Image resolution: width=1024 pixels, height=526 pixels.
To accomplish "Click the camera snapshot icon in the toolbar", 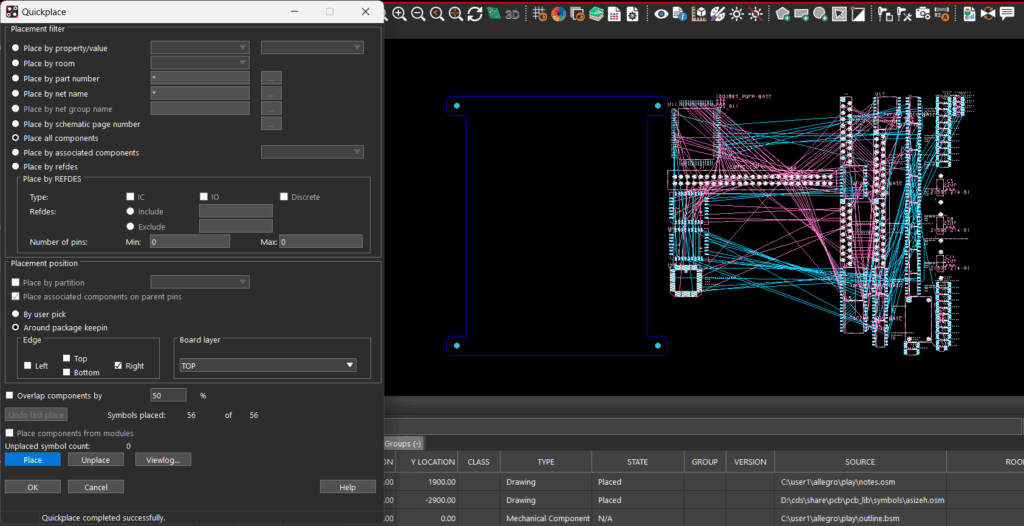I will [924, 14].
